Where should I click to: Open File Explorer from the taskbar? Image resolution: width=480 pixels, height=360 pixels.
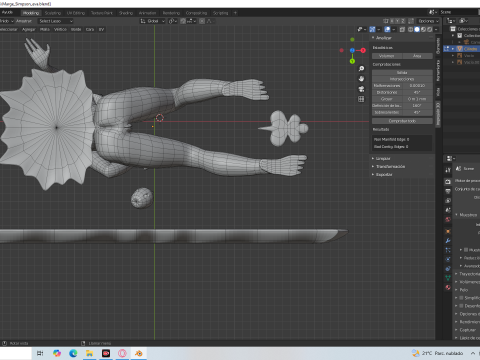coord(89,353)
